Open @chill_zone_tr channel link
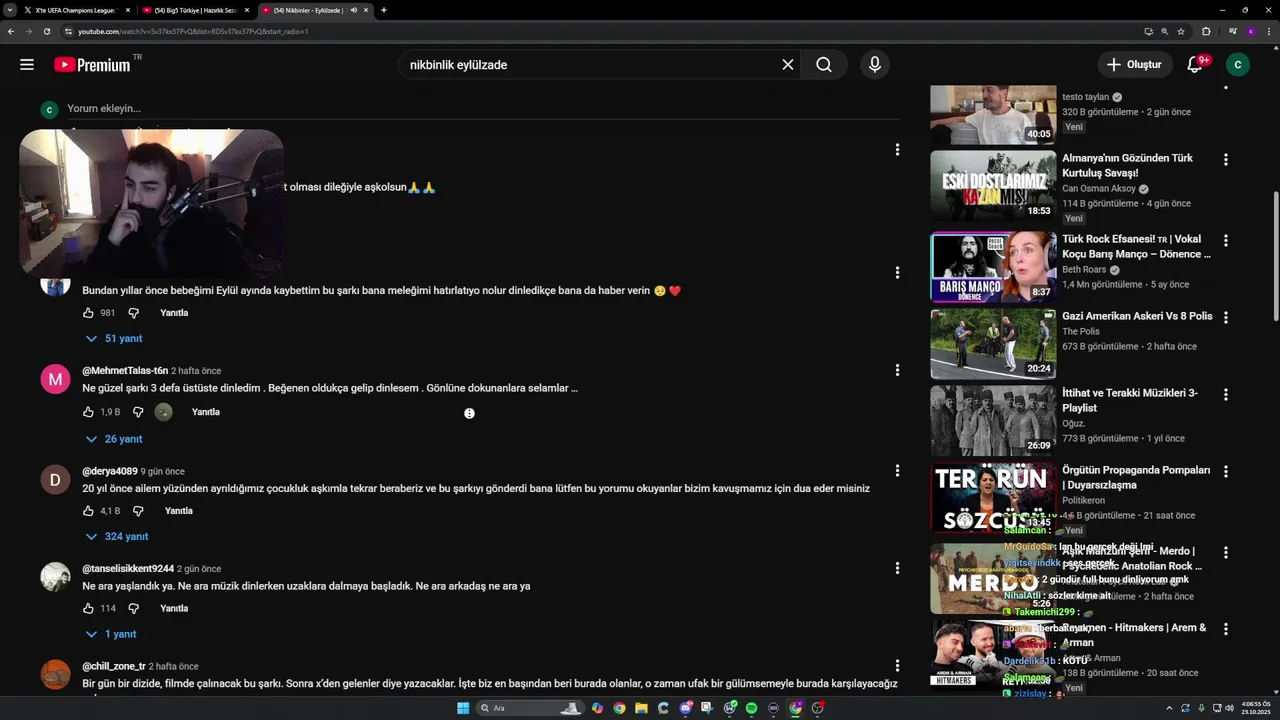 point(114,666)
